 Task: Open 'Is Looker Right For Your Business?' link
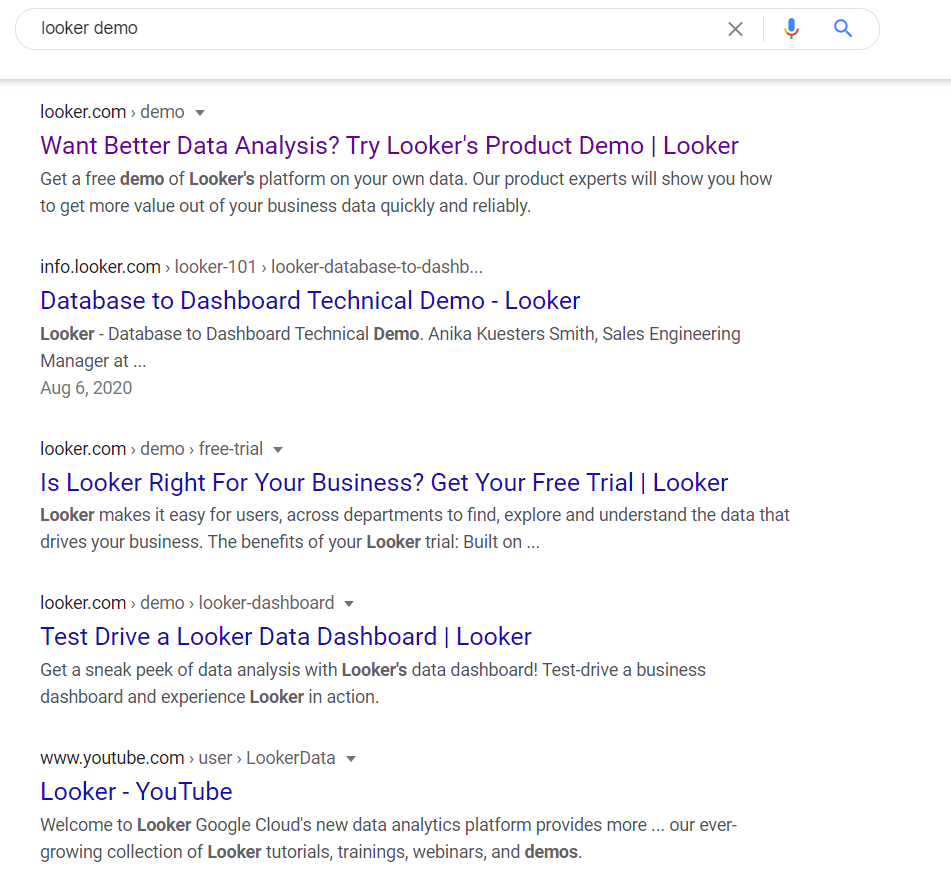[384, 483]
